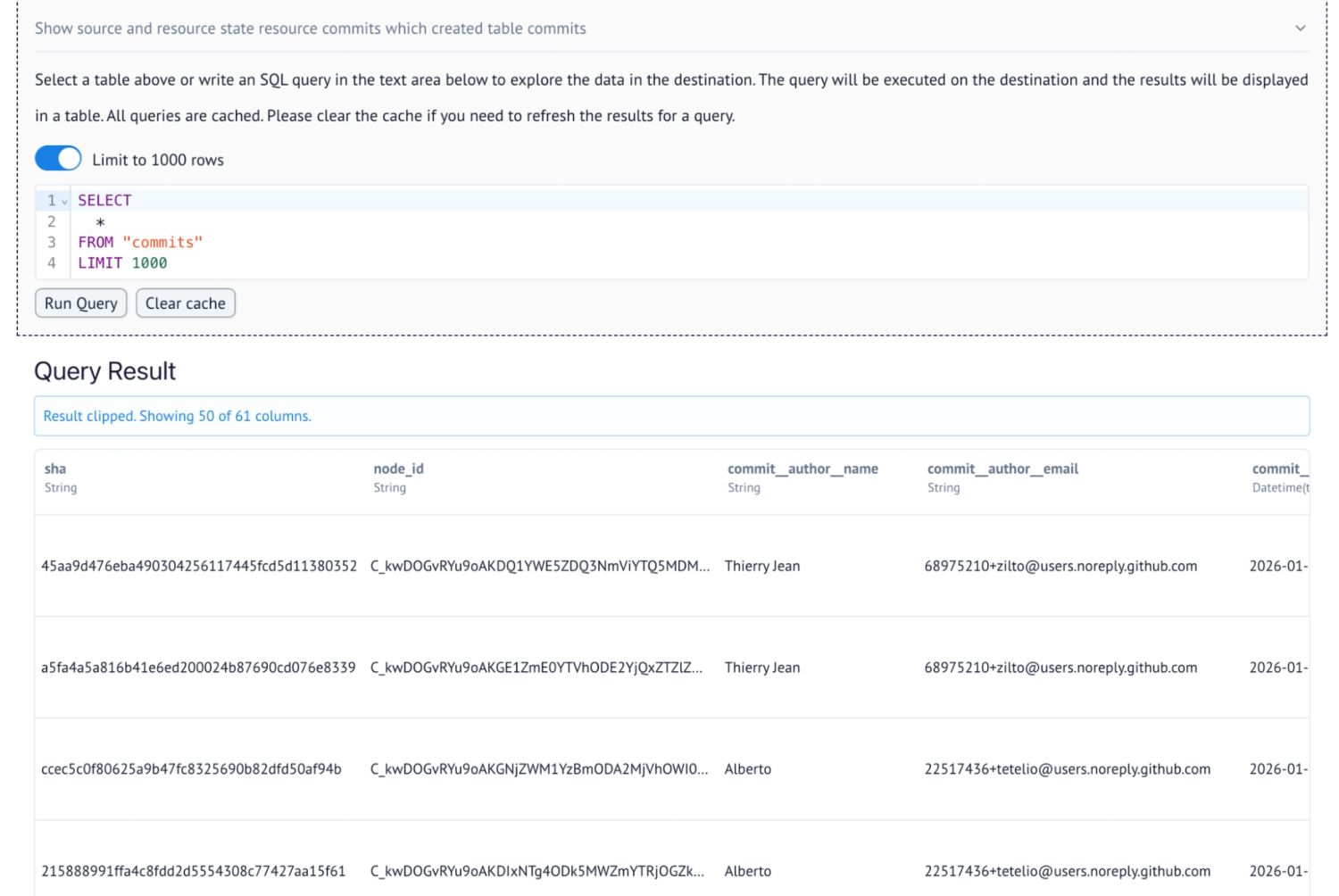The height and width of the screenshot is (896, 1339).
Task: Click the commit__author__email column header
Action: [x=1002, y=468]
